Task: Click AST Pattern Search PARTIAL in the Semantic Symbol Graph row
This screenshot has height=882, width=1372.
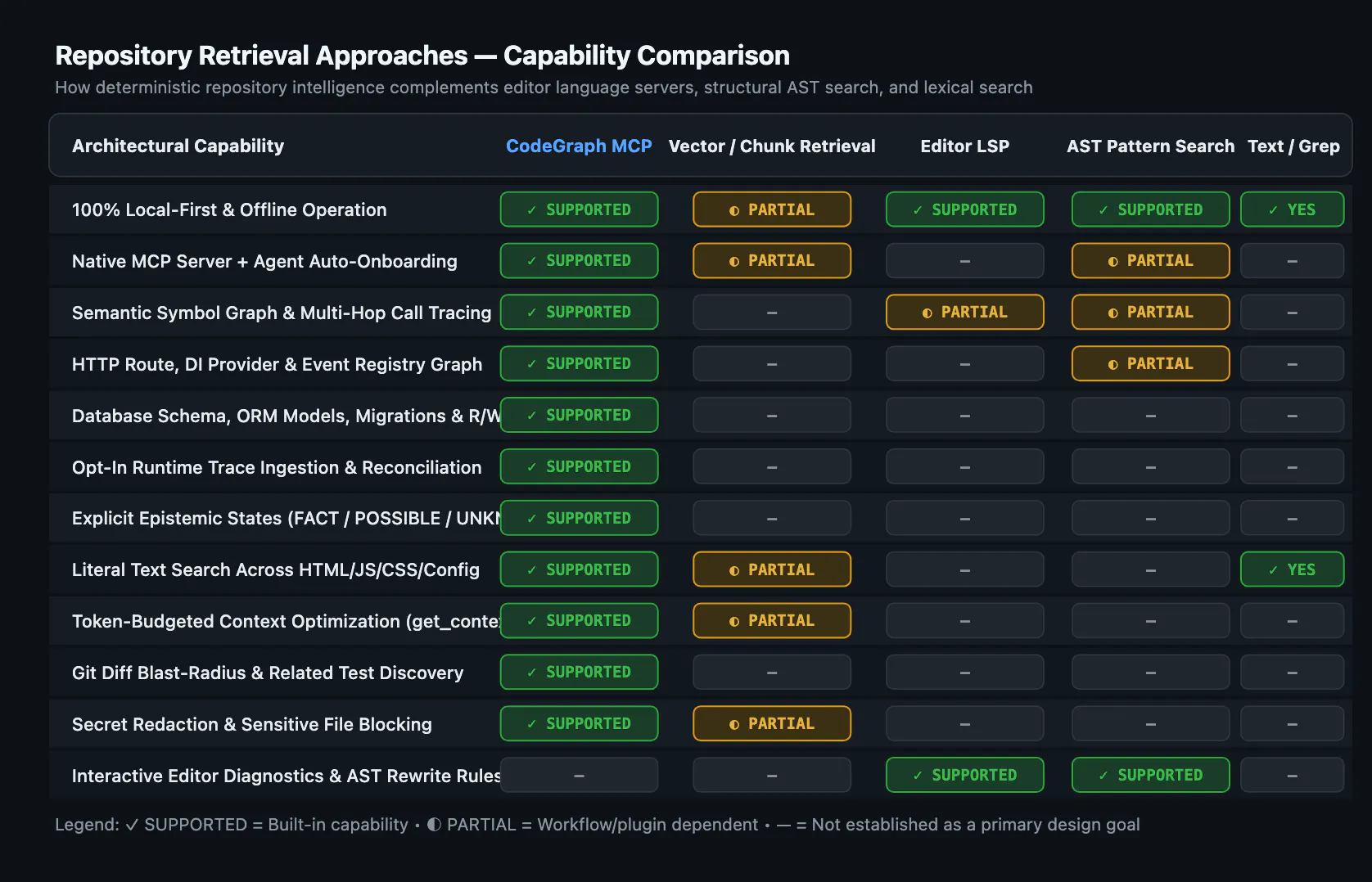Action: [1150, 312]
